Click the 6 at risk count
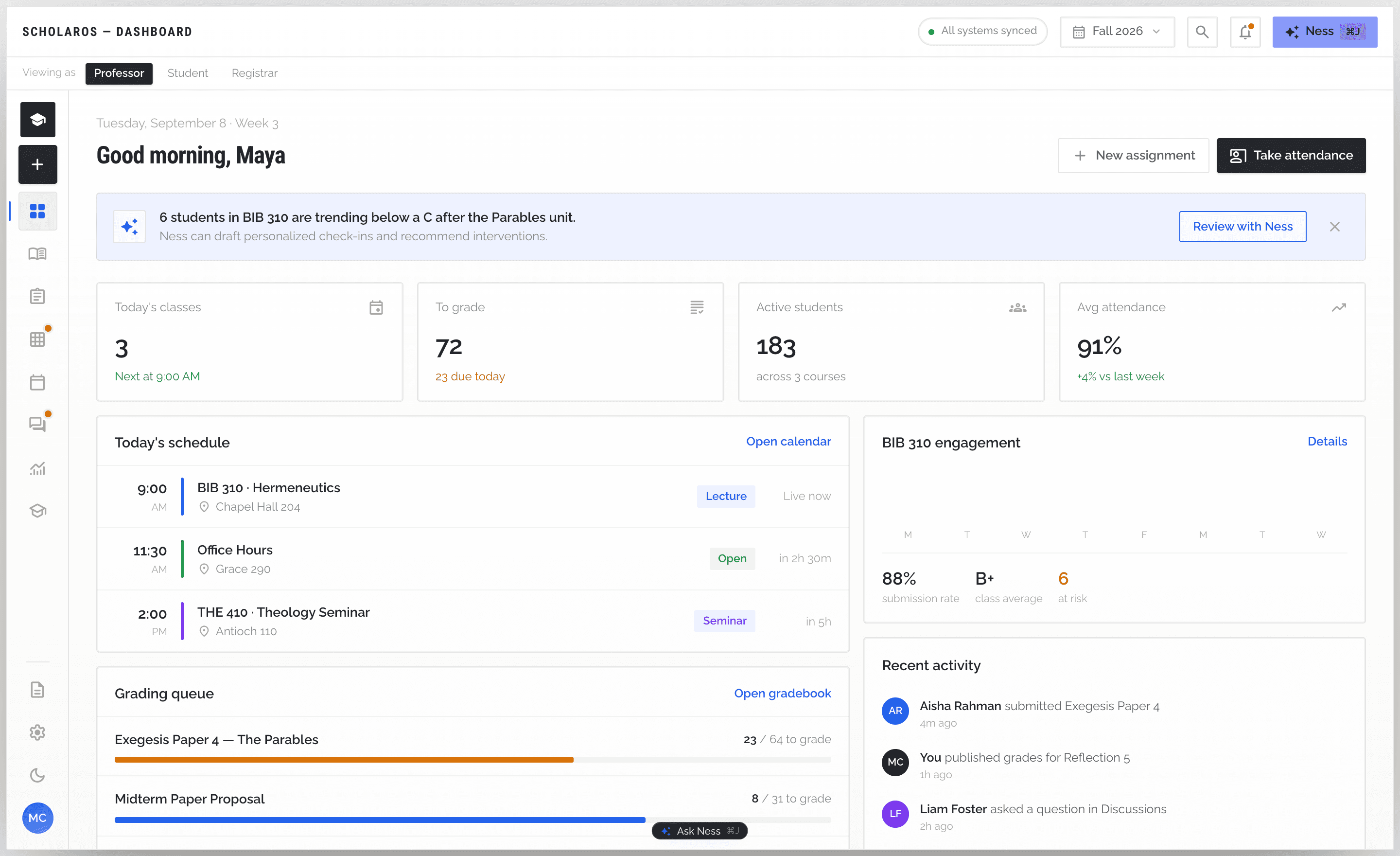The width and height of the screenshot is (1400, 856). tap(1063, 579)
